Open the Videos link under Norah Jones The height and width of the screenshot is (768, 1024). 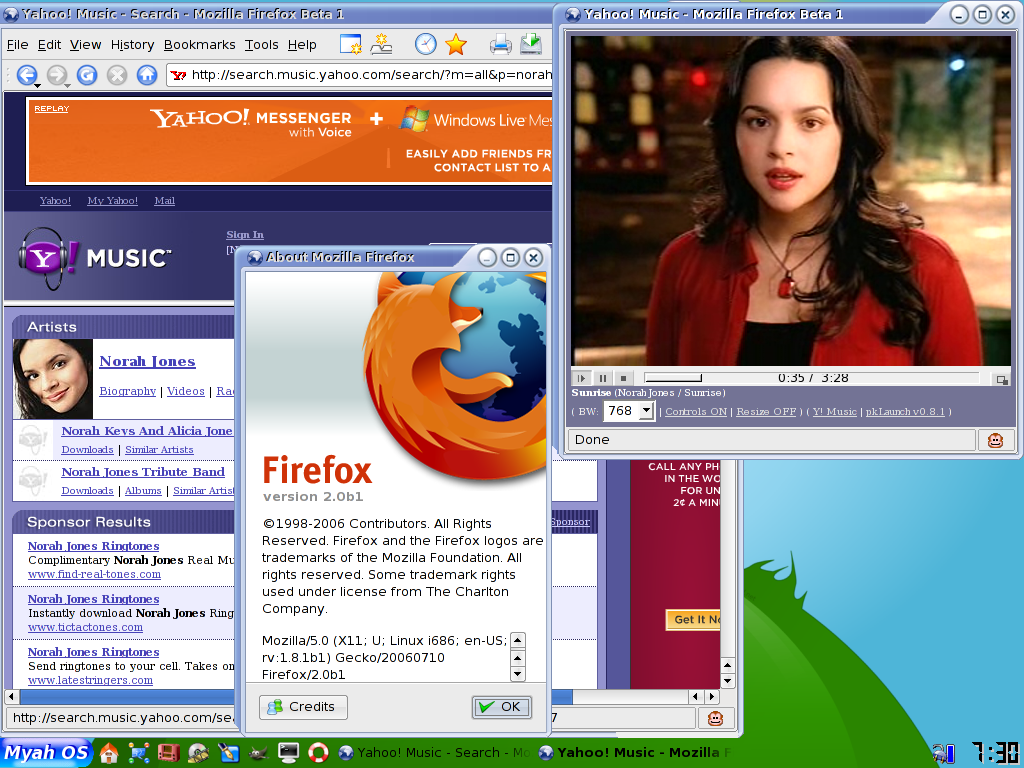185,391
